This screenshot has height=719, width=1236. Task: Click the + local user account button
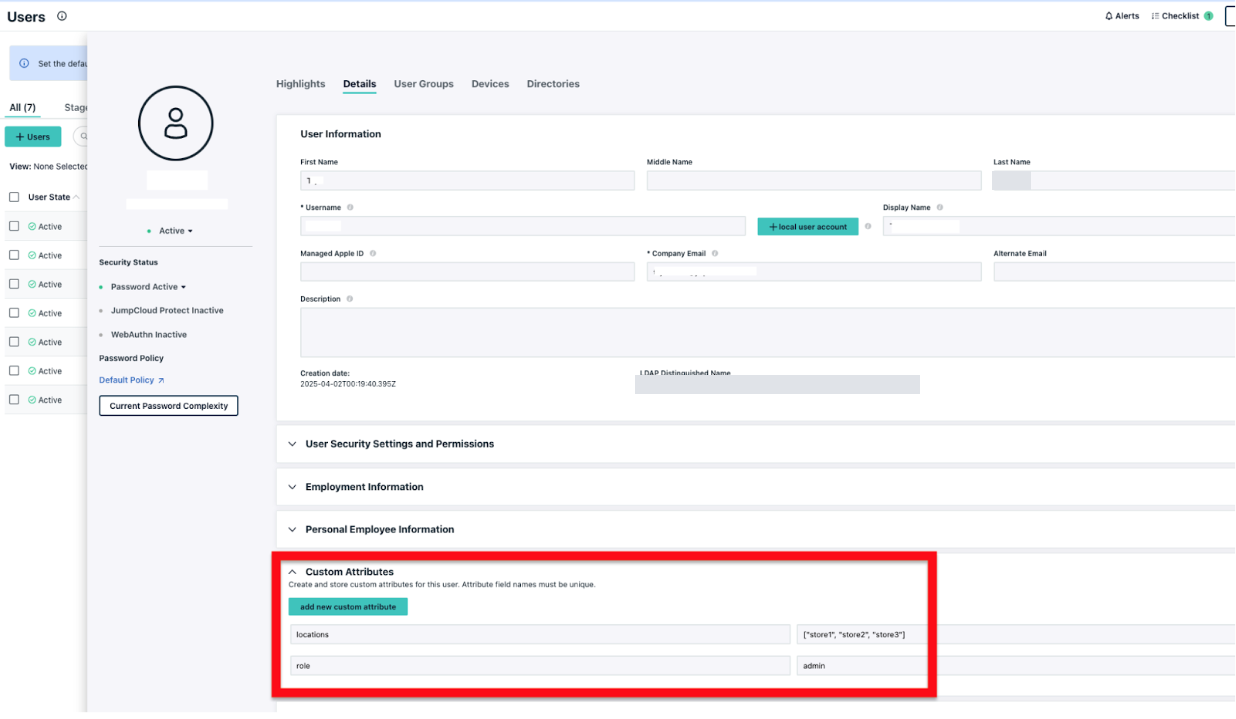(808, 227)
